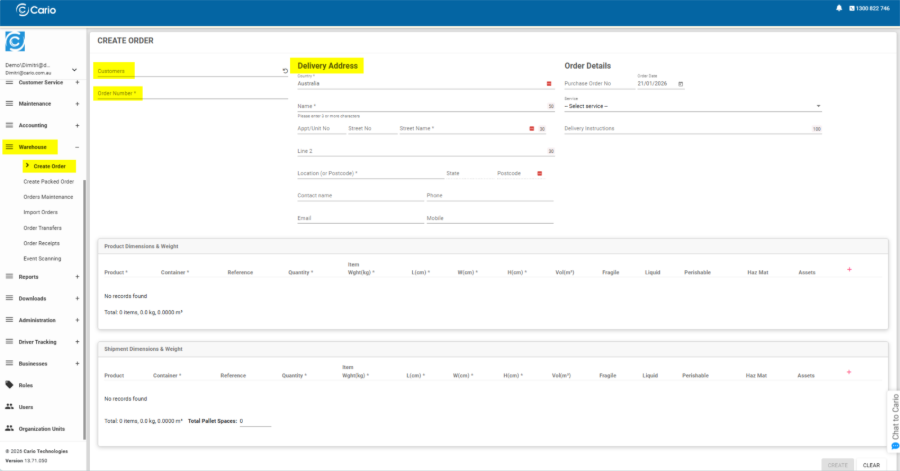The image size is (900, 471).
Task: Click the notification bell icon
Action: 839,8
